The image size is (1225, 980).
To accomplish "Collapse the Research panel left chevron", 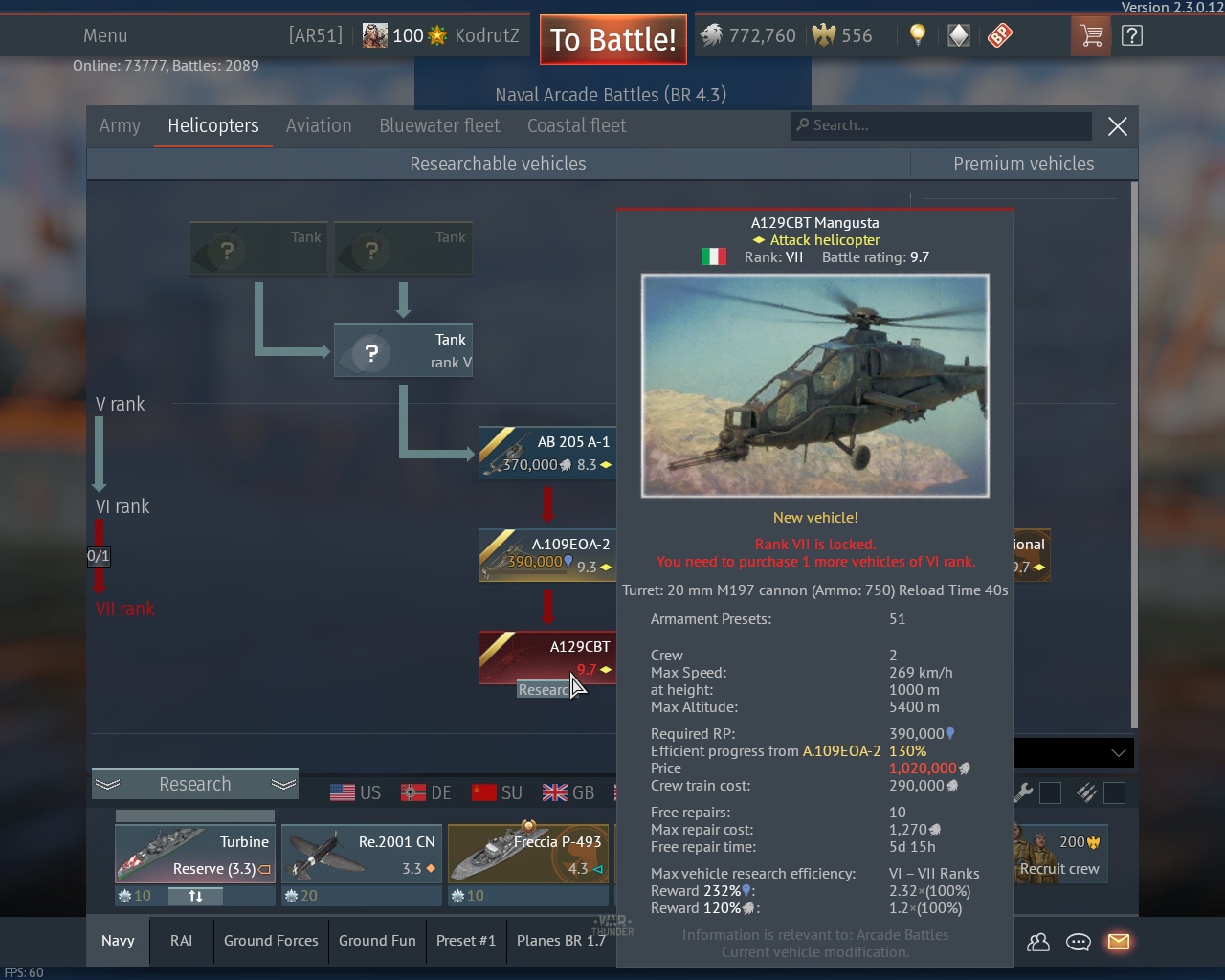I will pos(108,784).
